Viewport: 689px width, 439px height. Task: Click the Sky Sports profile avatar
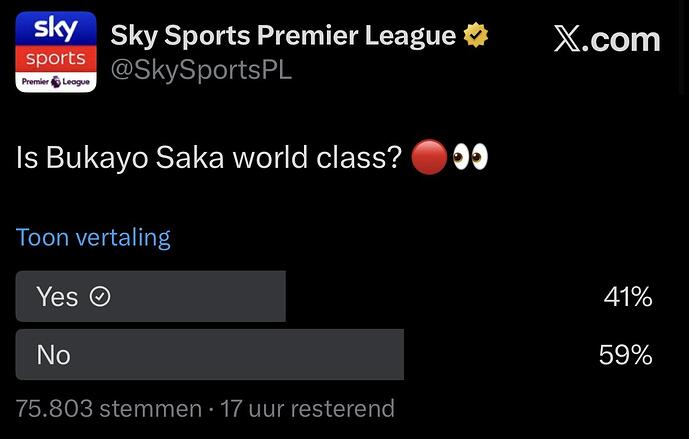(x=56, y=52)
